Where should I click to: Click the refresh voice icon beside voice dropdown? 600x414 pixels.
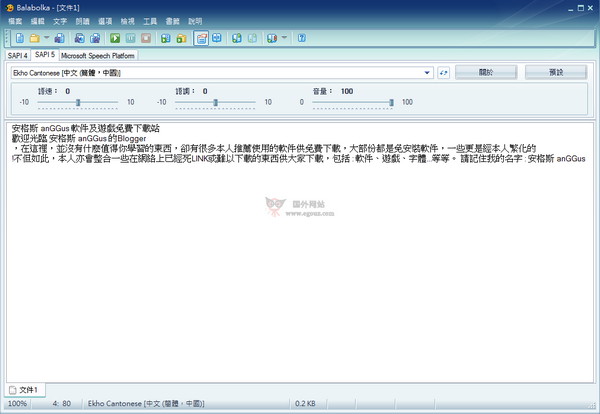443,73
